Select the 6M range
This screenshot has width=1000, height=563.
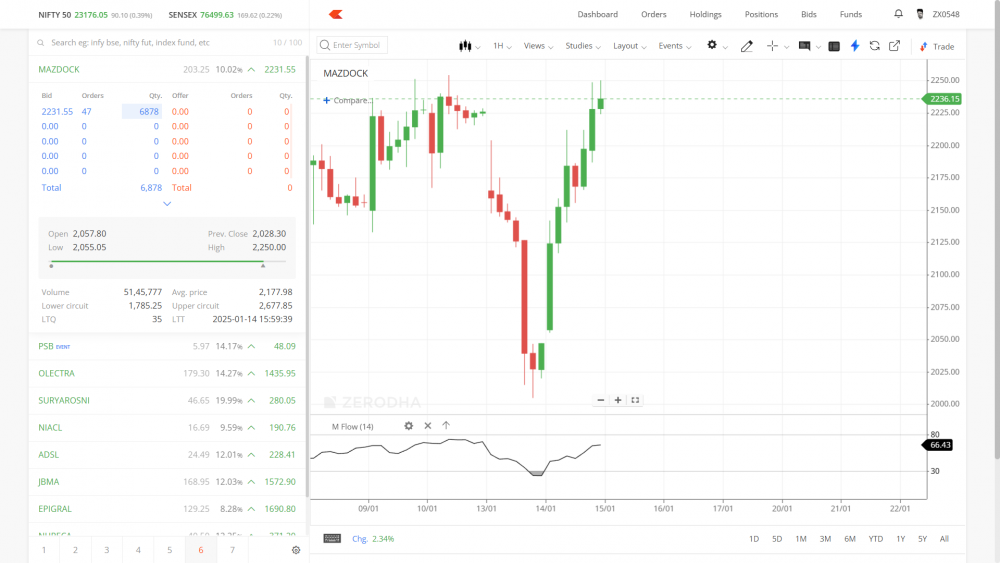coord(850,539)
